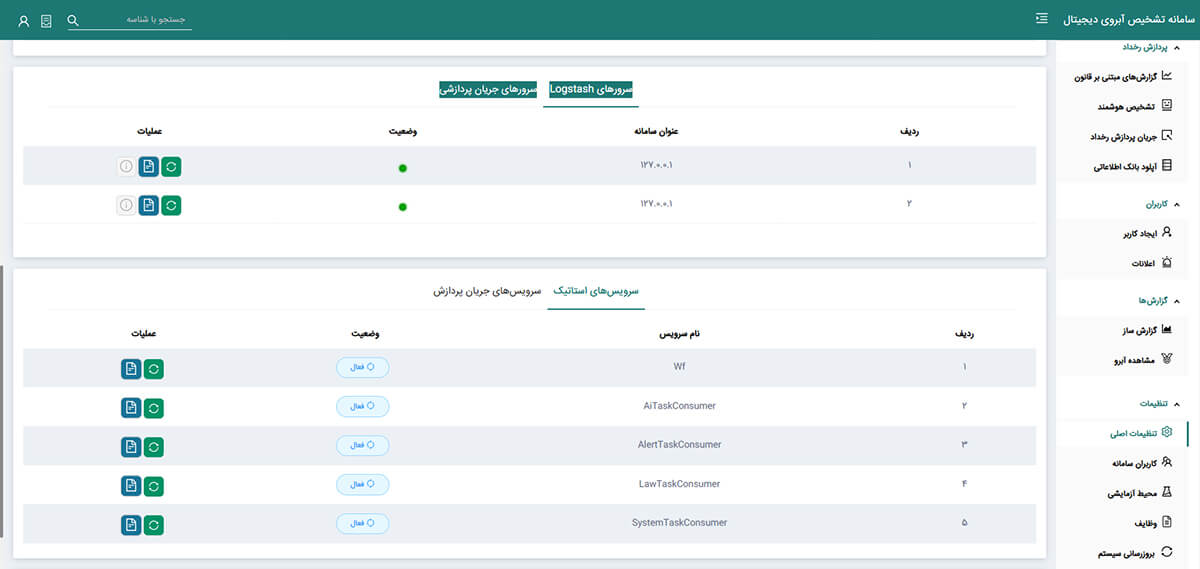Click the refresh icon for Wf service

pos(153,368)
